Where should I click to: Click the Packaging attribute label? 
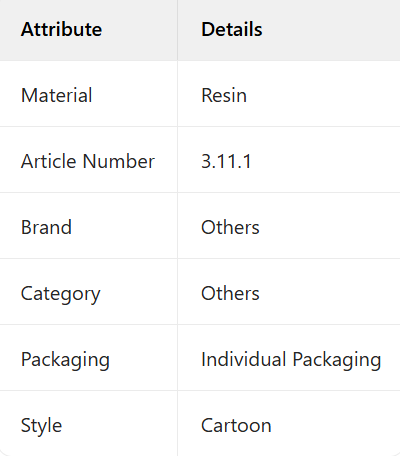[65, 360]
